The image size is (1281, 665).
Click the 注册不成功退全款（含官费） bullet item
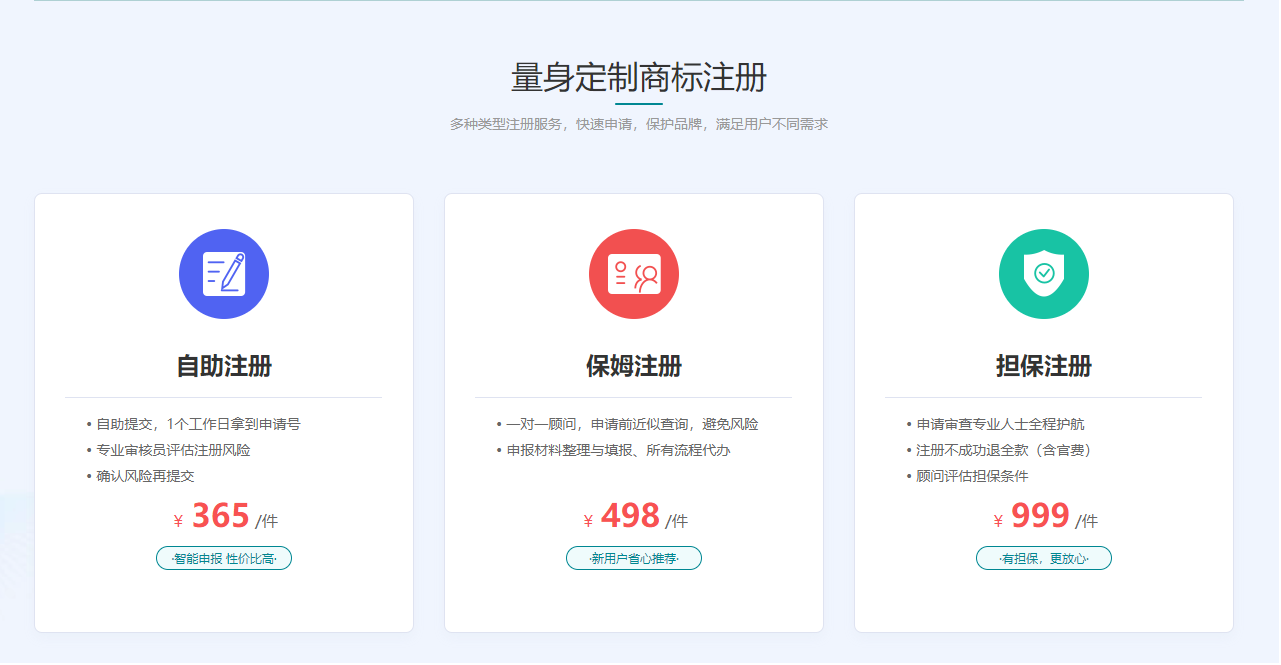point(1004,450)
